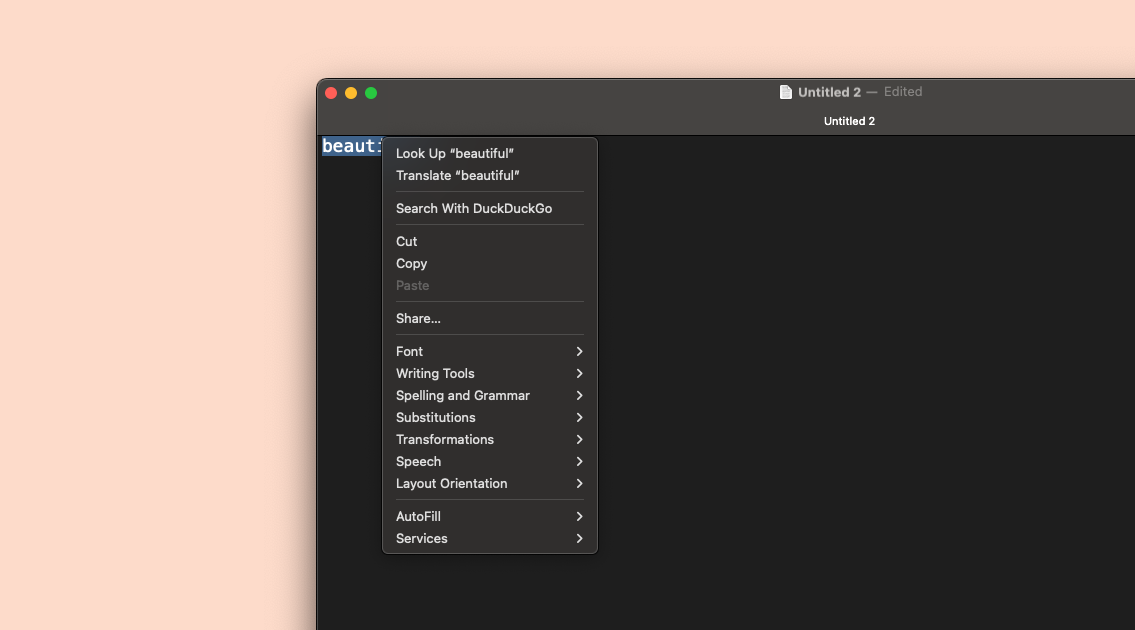This screenshot has height=630, width=1135.
Task: Open the Share... menu entry
Action: tap(489, 319)
